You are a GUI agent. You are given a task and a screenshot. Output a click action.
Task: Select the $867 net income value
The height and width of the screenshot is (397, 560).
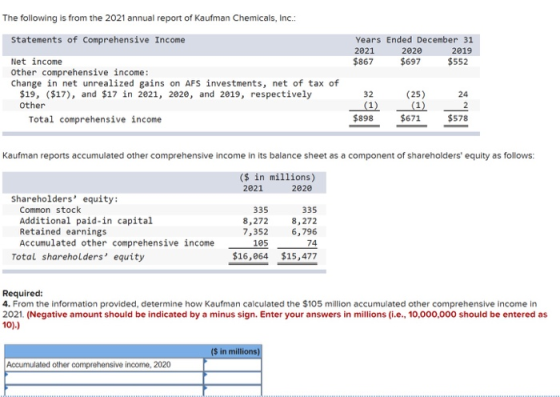click(363, 62)
